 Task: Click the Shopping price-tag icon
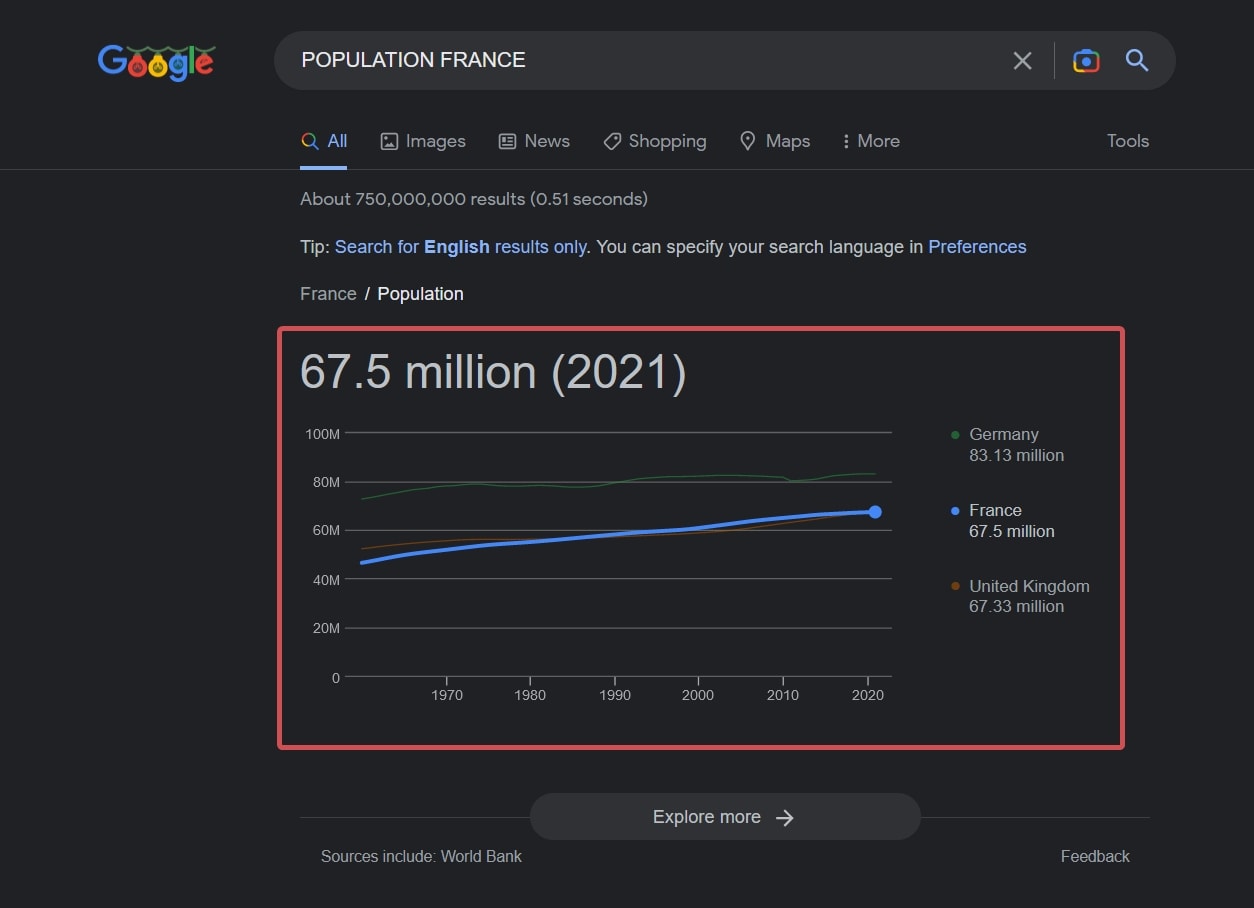point(611,141)
